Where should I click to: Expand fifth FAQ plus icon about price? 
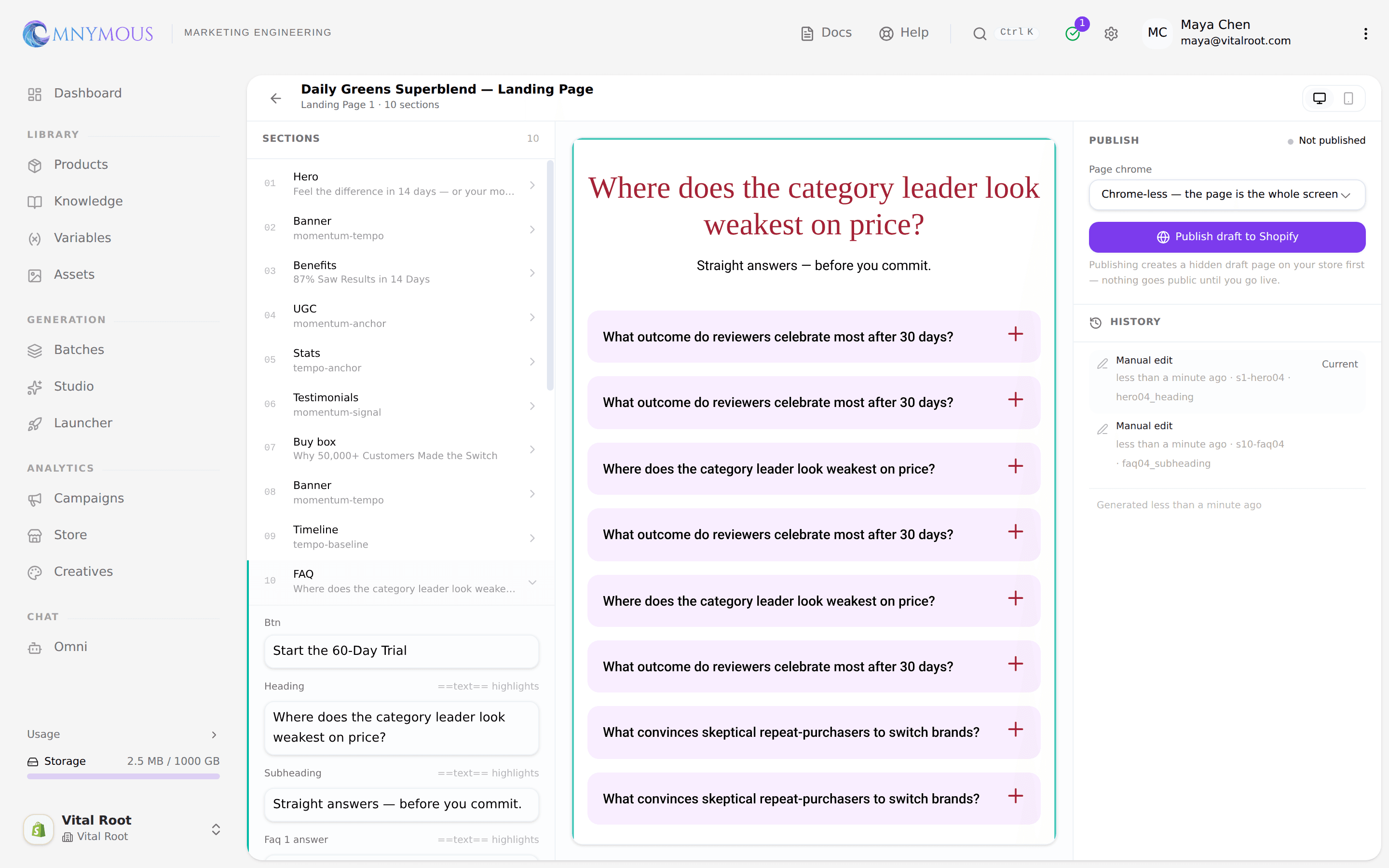(1015, 598)
